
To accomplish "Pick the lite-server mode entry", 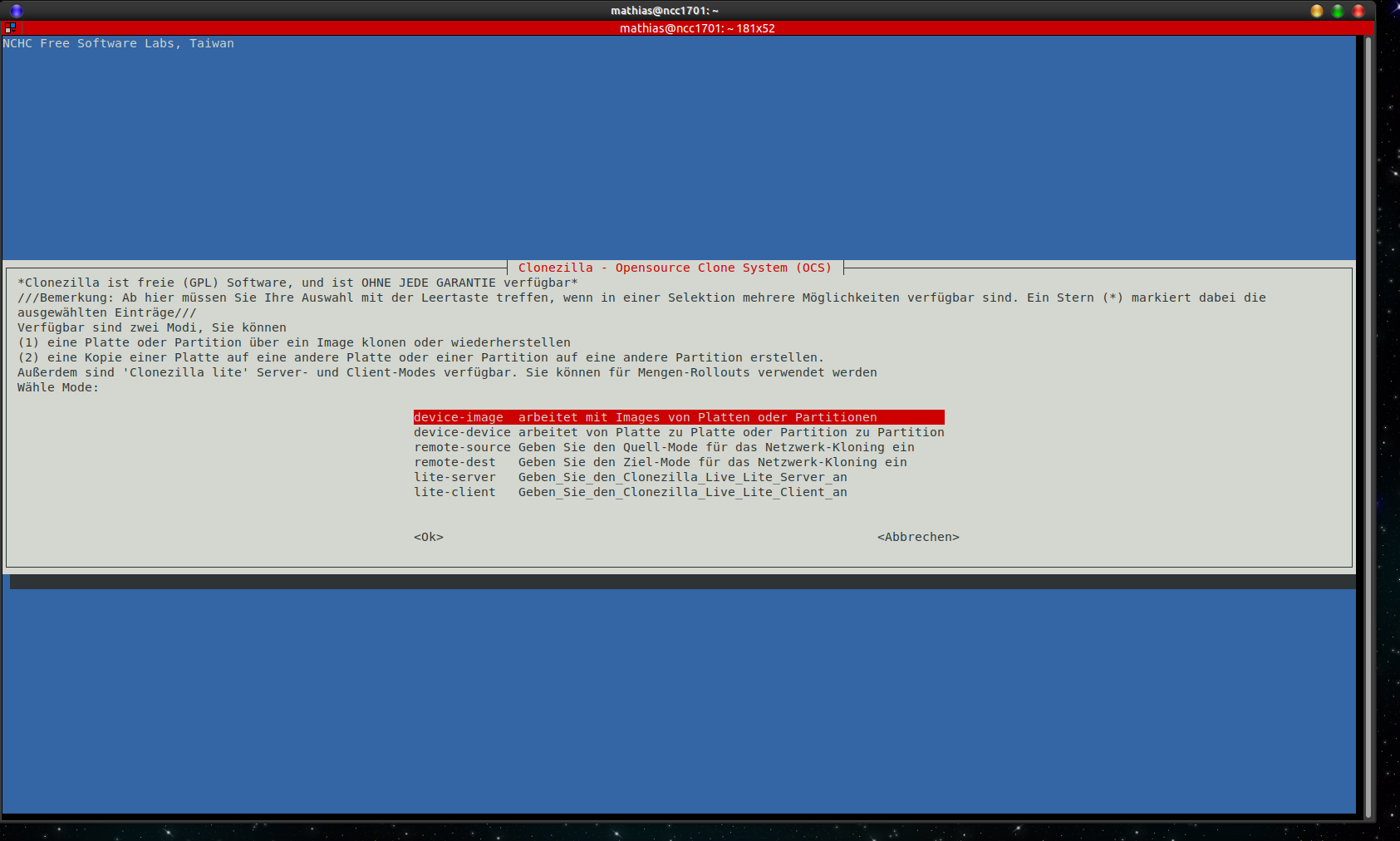I will [631, 477].
